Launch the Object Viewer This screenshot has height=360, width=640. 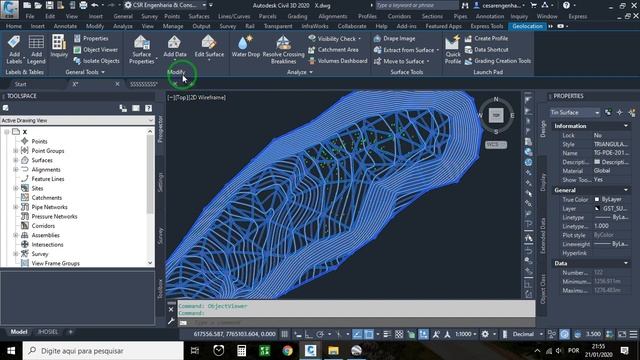[x=96, y=50]
